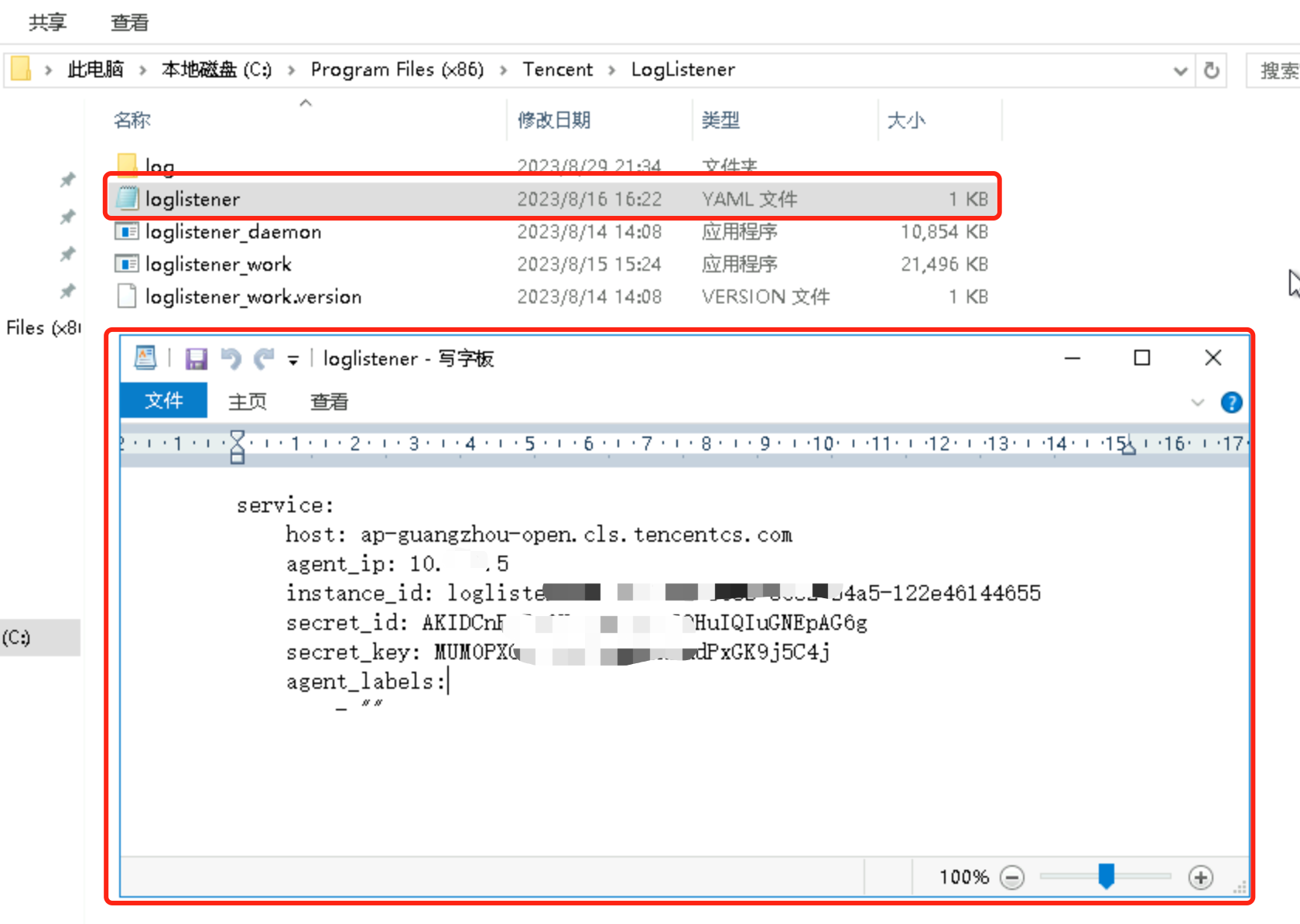Click the 'agent_ip:' line in the document
This screenshot has height=924, width=1300.
(397, 564)
